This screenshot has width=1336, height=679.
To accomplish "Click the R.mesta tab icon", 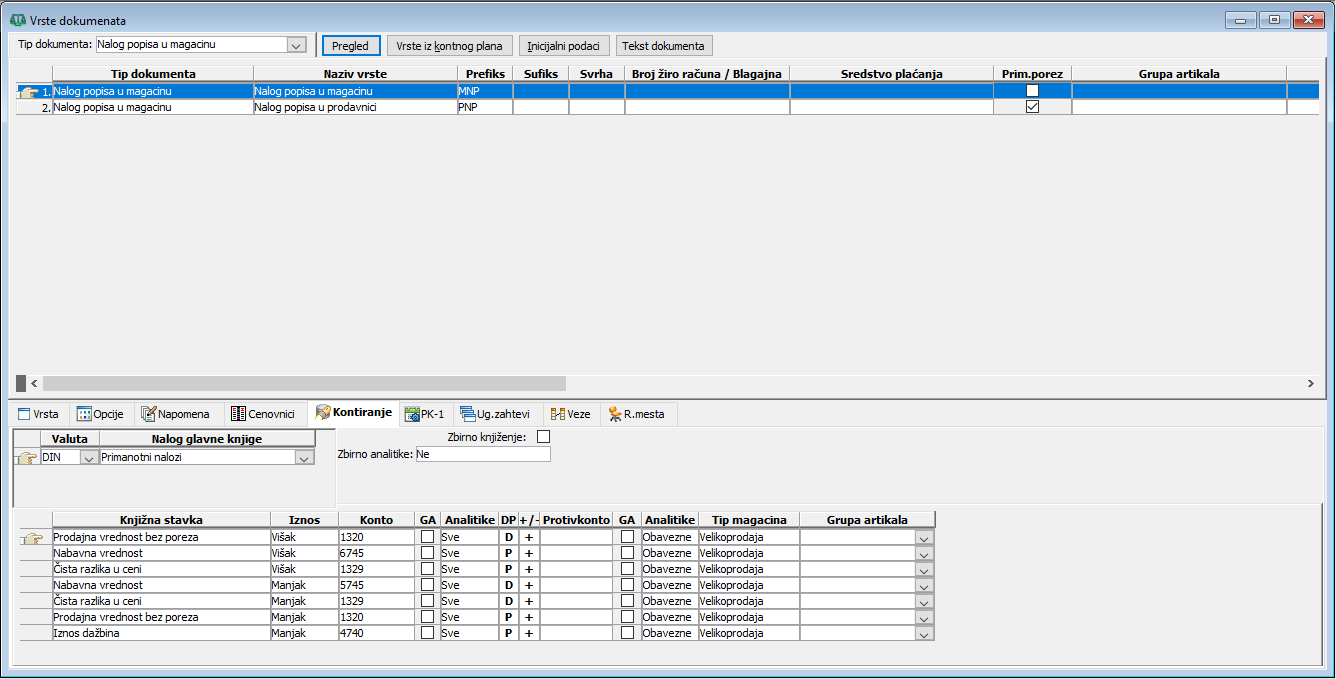I will pyautogui.click(x=614, y=414).
